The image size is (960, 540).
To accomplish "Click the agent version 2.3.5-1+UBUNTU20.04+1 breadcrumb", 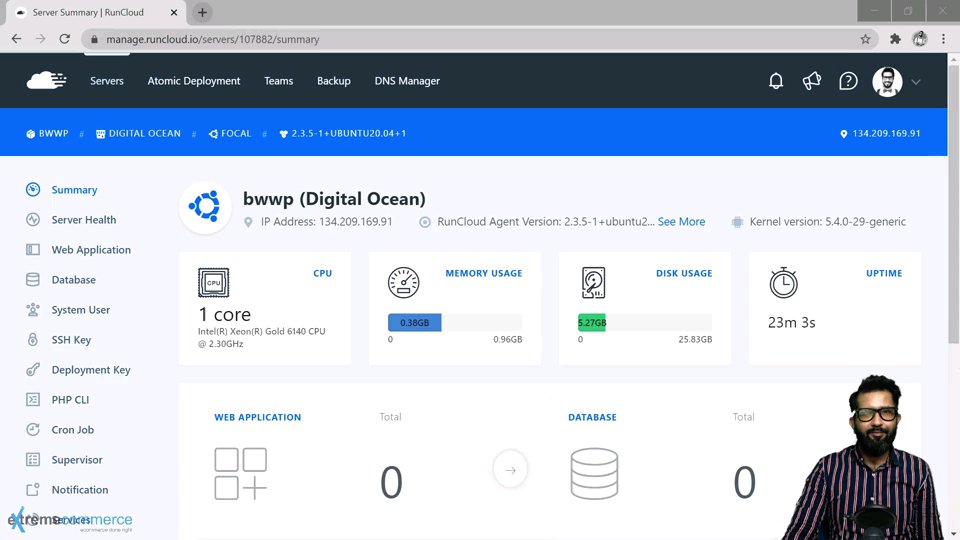I will tap(343, 133).
